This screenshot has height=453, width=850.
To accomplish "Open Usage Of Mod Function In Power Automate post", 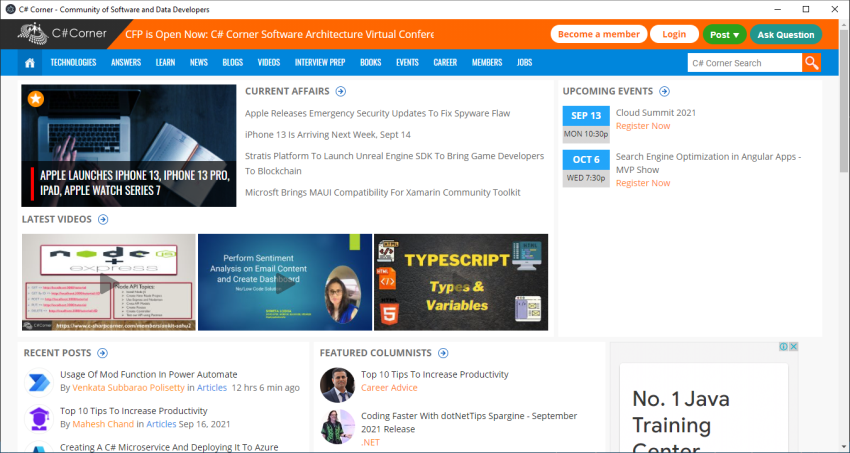I will (149, 374).
